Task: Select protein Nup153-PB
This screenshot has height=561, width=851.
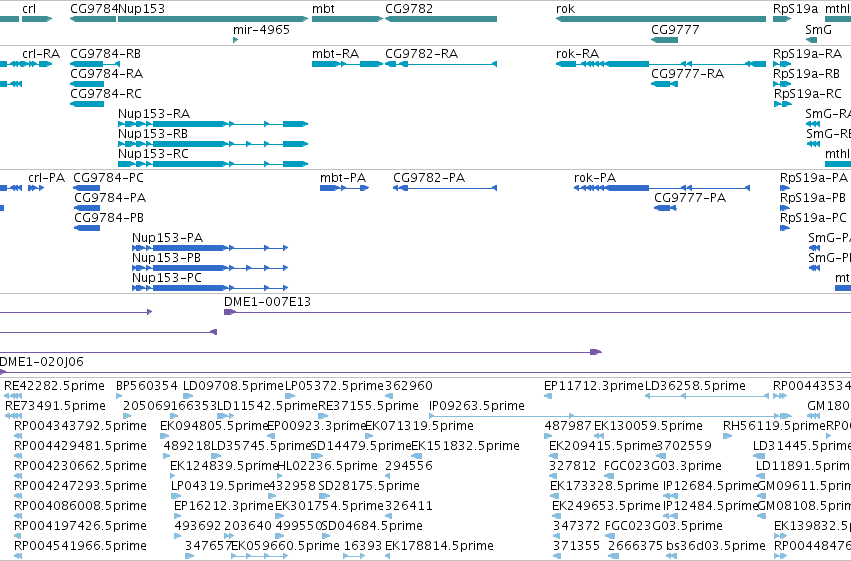Action: click(x=209, y=268)
